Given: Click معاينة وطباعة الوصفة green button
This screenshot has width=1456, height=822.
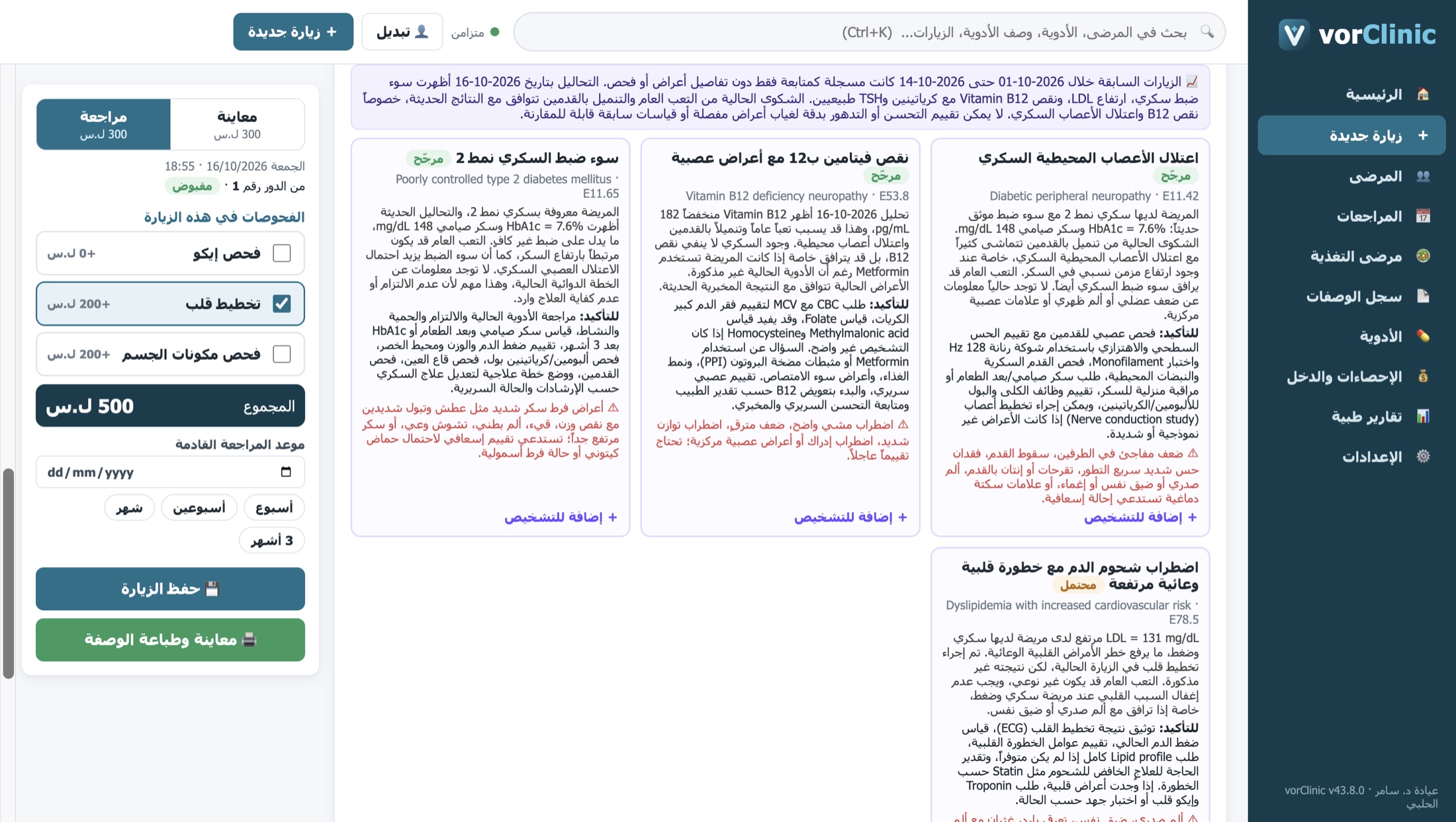Looking at the screenshot, I should (170, 640).
